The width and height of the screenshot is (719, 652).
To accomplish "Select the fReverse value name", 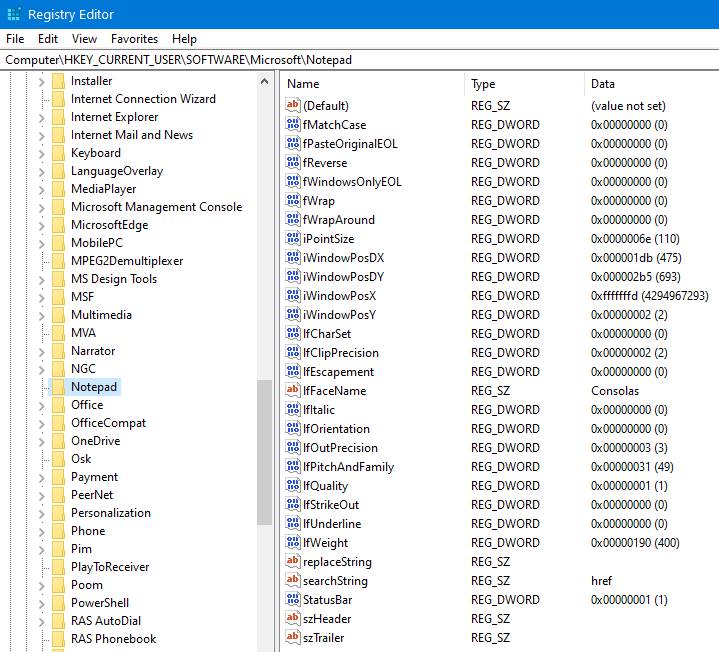I will click(325, 163).
